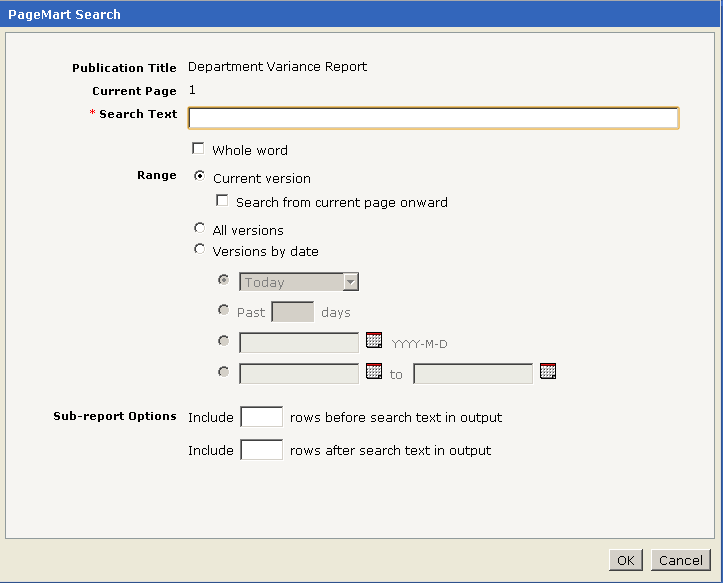Click the Past days number field
This screenshot has height=583, width=723.
(x=293, y=312)
